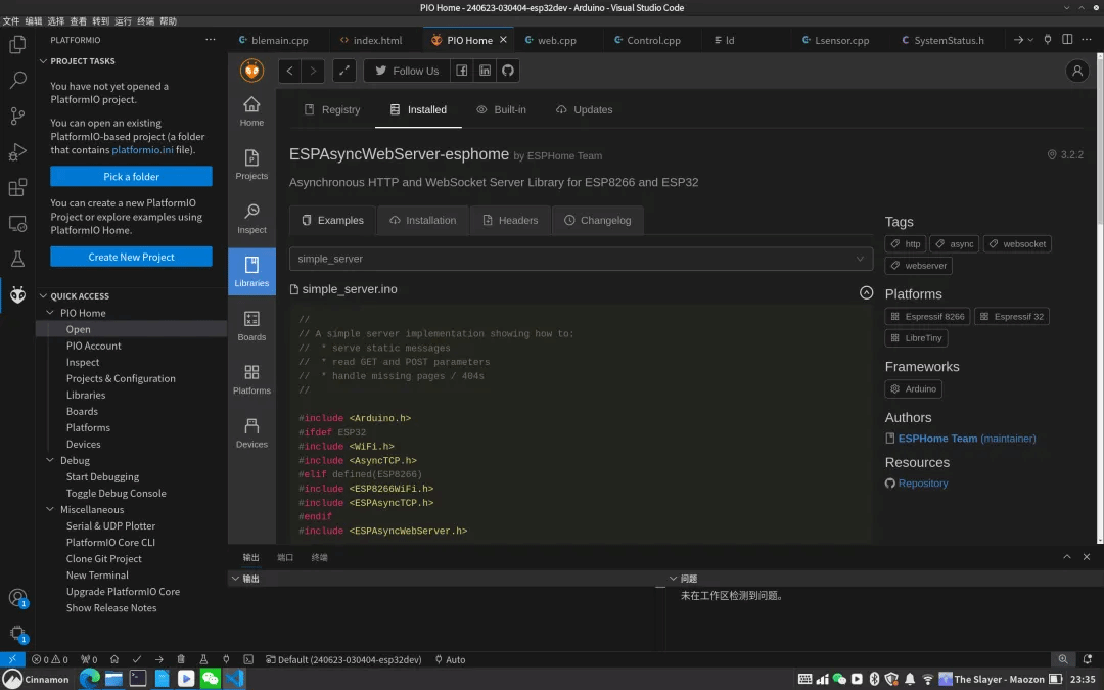Switch to Updates tab
1104x690 pixels.
(x=584, y=109)
